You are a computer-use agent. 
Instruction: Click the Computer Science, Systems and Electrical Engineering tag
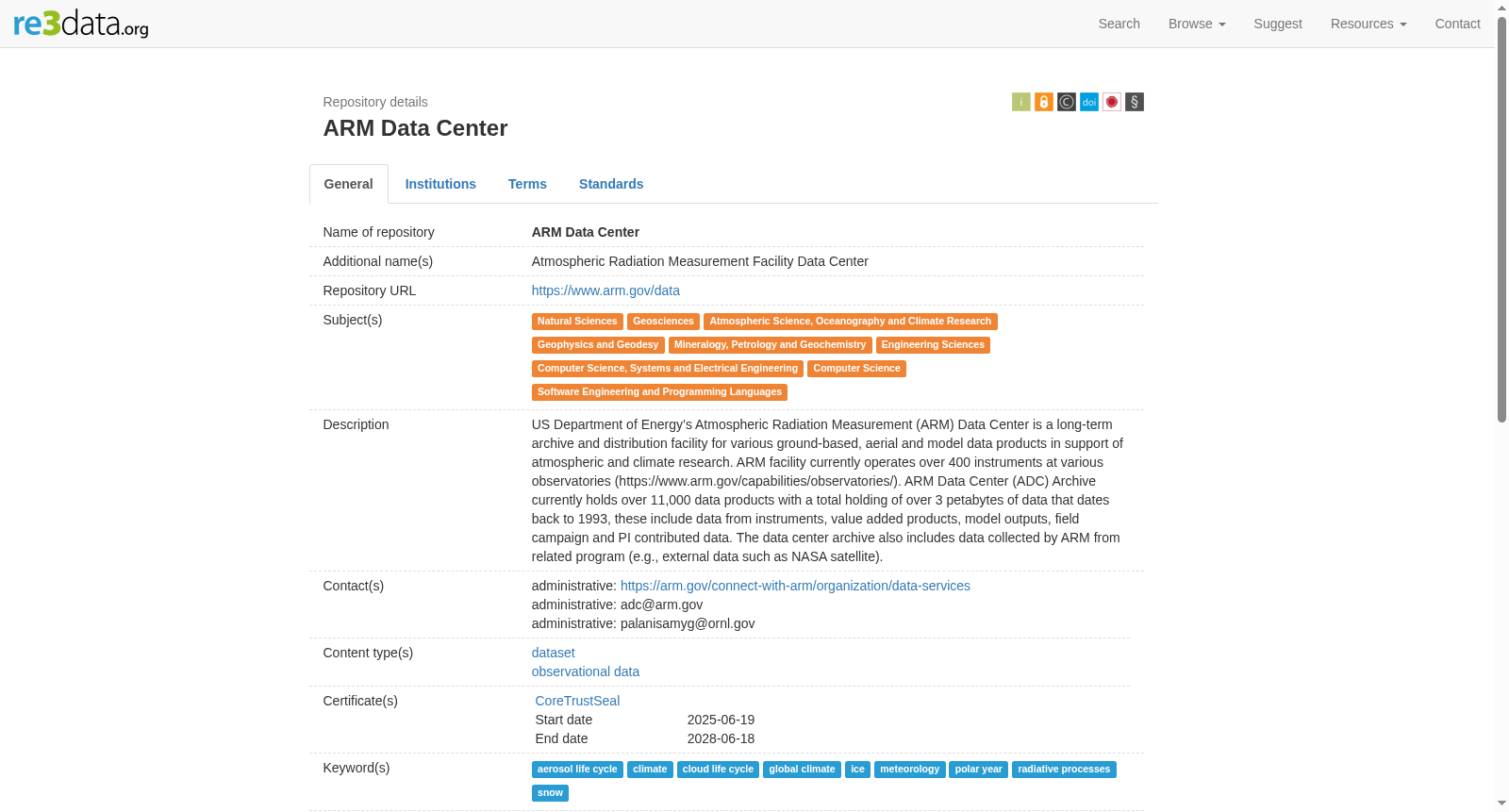[668, 369]
